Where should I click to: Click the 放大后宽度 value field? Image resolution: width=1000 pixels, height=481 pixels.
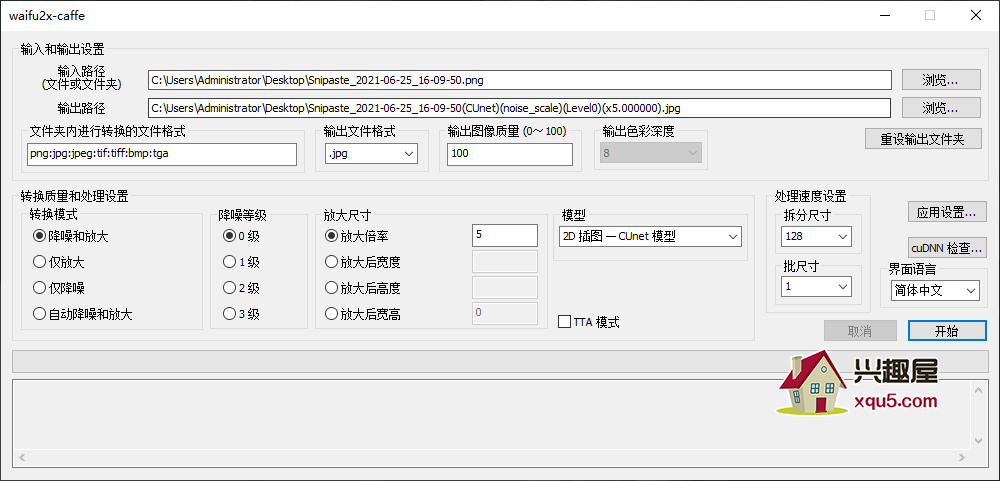tap(505, 262)
